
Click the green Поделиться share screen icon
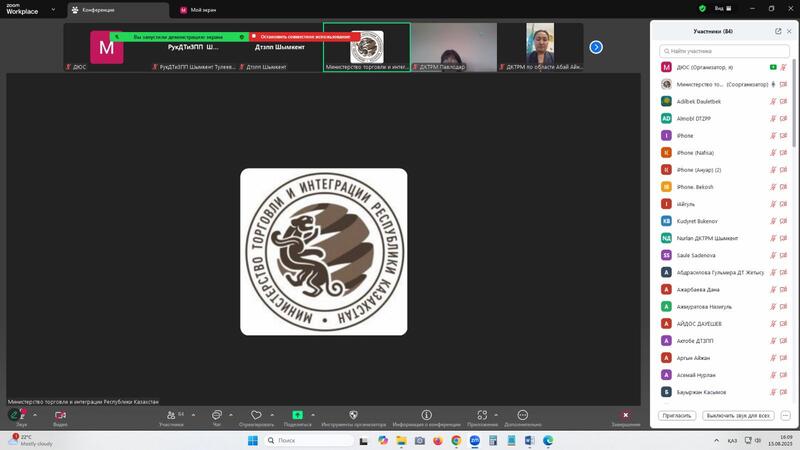click(297, 414)
